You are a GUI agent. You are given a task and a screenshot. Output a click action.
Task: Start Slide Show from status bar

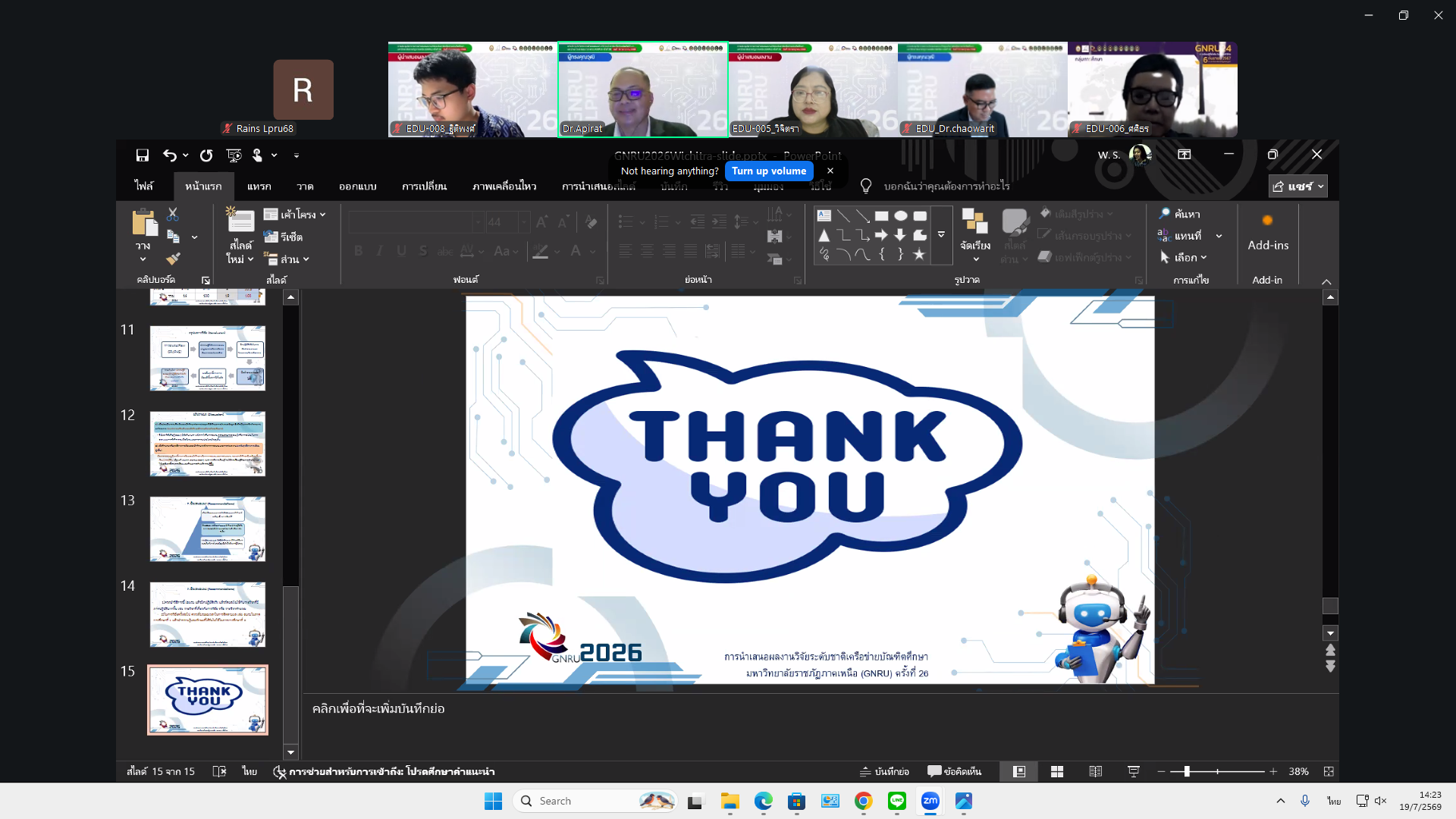point(1134,771)
